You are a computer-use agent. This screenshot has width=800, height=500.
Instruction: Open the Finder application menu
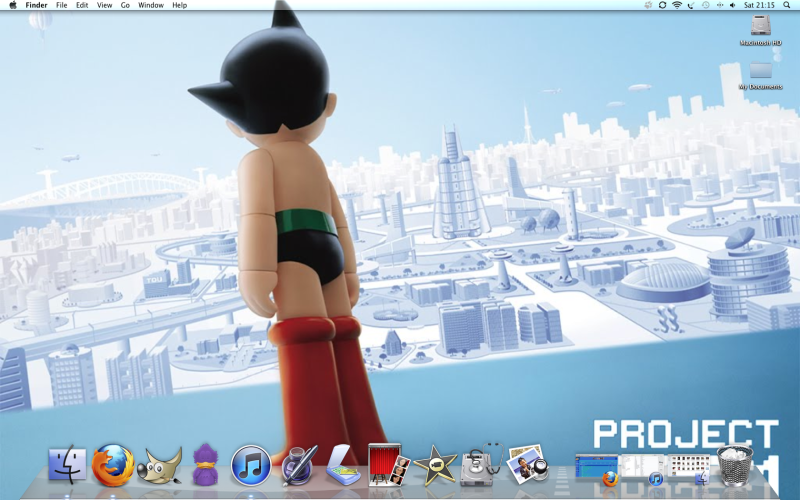pyautogui.click(x=36, y=5)
